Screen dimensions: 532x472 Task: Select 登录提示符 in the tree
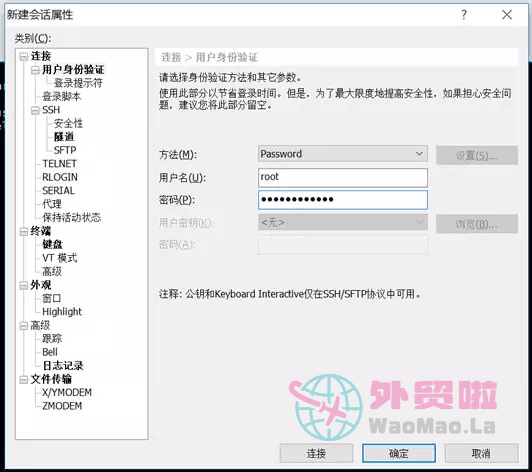(78, 83)
